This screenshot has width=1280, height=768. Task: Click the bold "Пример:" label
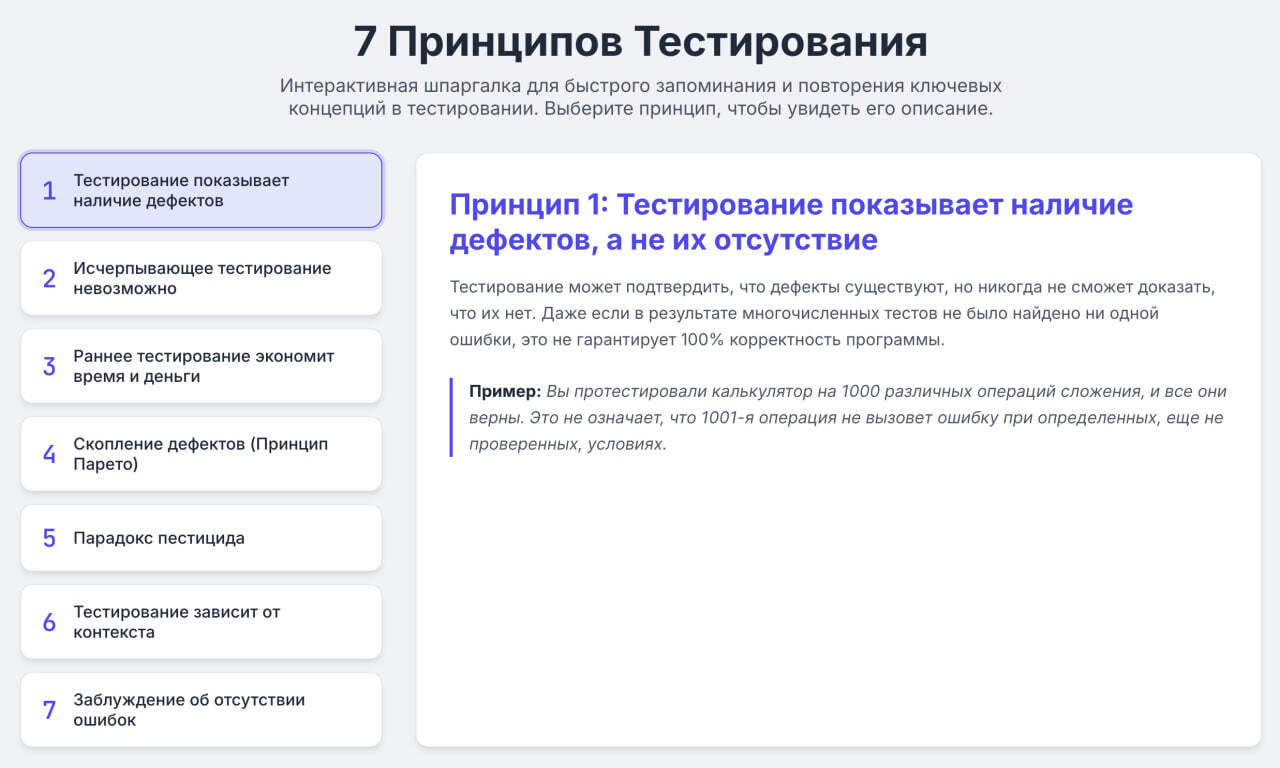click(505, 391)
